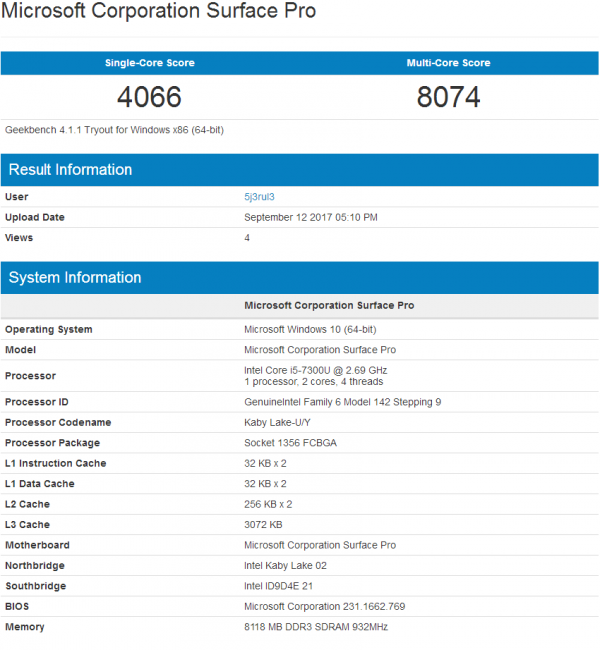Select the Single-Core Score header
The width and height of the screenshot is (600, 650).
[x=150, y=63]
